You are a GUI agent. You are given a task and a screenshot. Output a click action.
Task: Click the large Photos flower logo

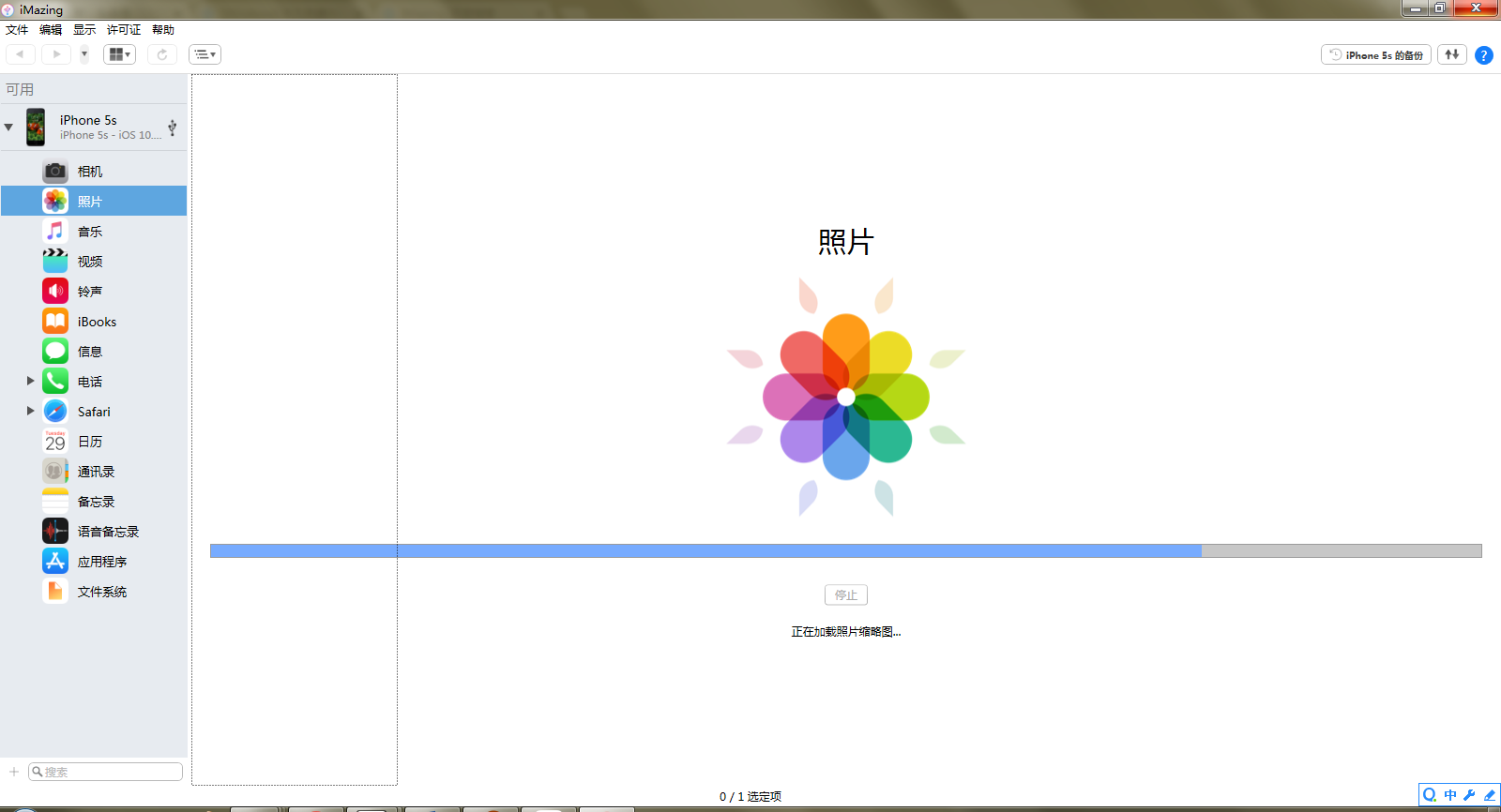click(x=846, y=397)
